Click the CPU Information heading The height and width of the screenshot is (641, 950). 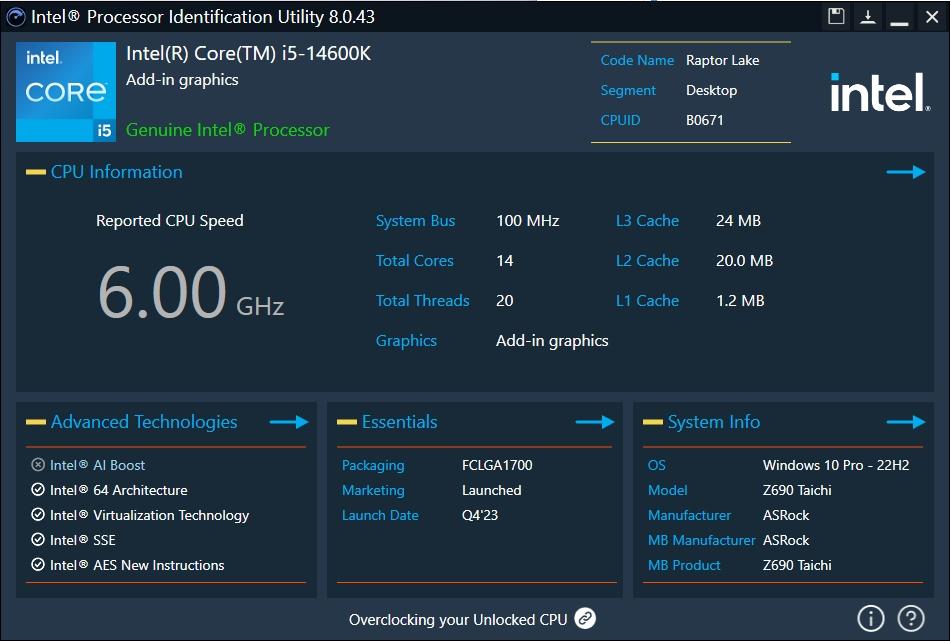[x=116, y=171]
